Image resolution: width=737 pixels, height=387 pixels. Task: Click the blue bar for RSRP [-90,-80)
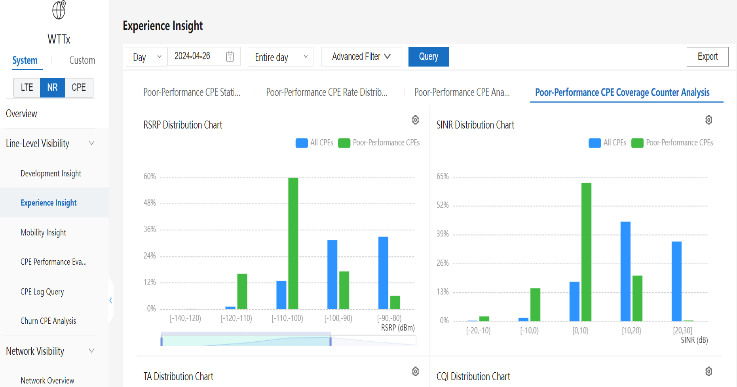(x=383, y=273)
